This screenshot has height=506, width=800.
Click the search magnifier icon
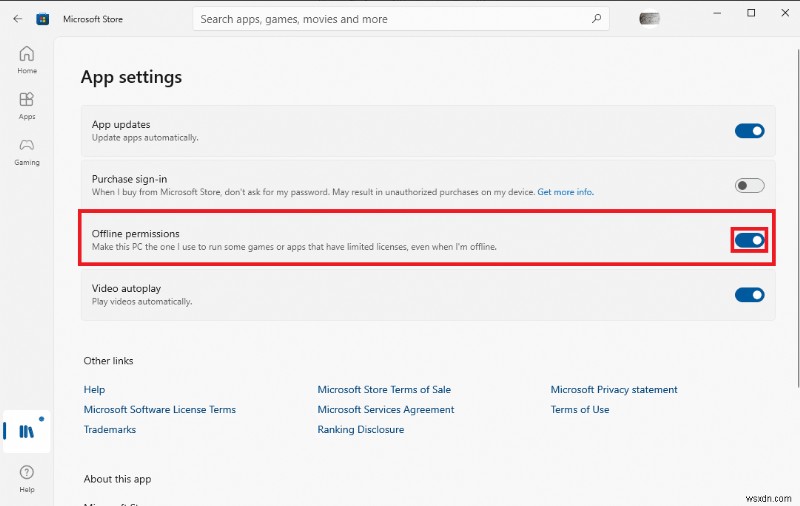coord(597,18)
